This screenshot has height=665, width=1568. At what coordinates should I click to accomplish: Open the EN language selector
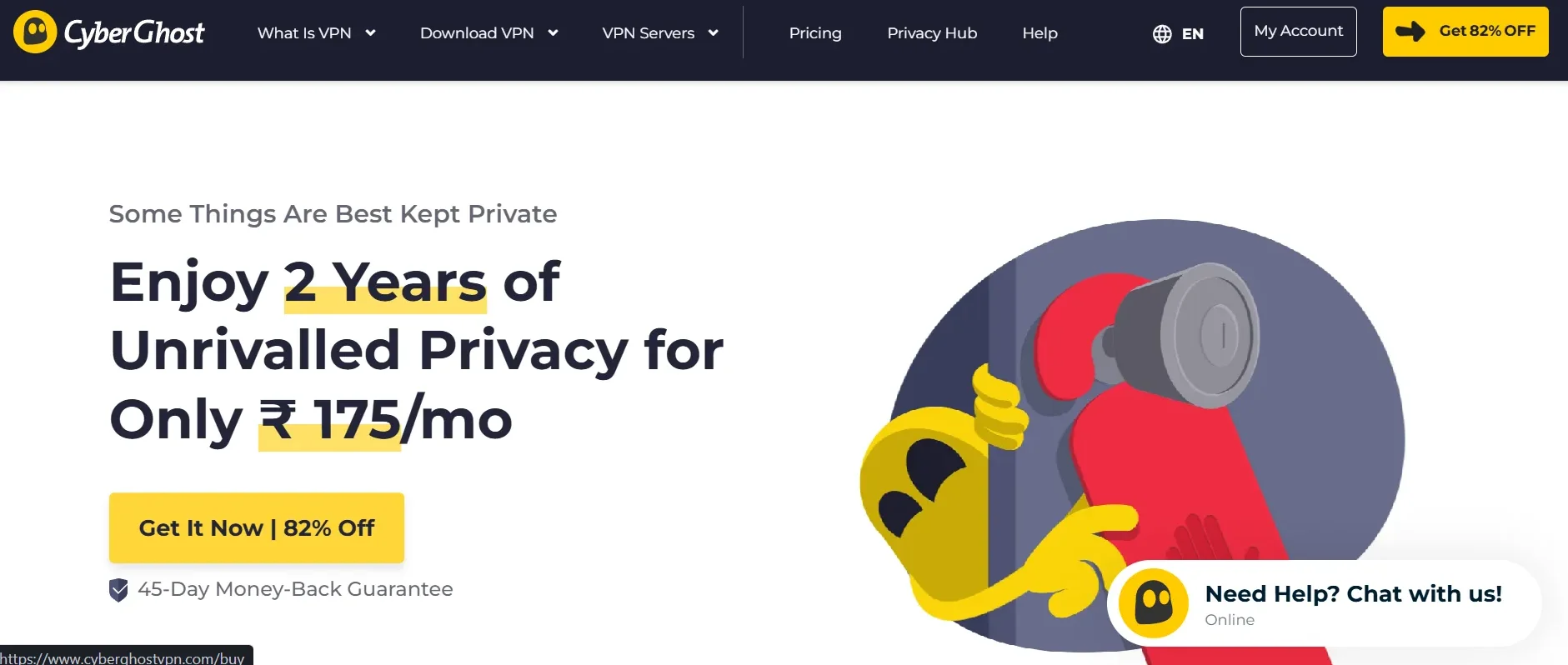[x=1193, y=34]
